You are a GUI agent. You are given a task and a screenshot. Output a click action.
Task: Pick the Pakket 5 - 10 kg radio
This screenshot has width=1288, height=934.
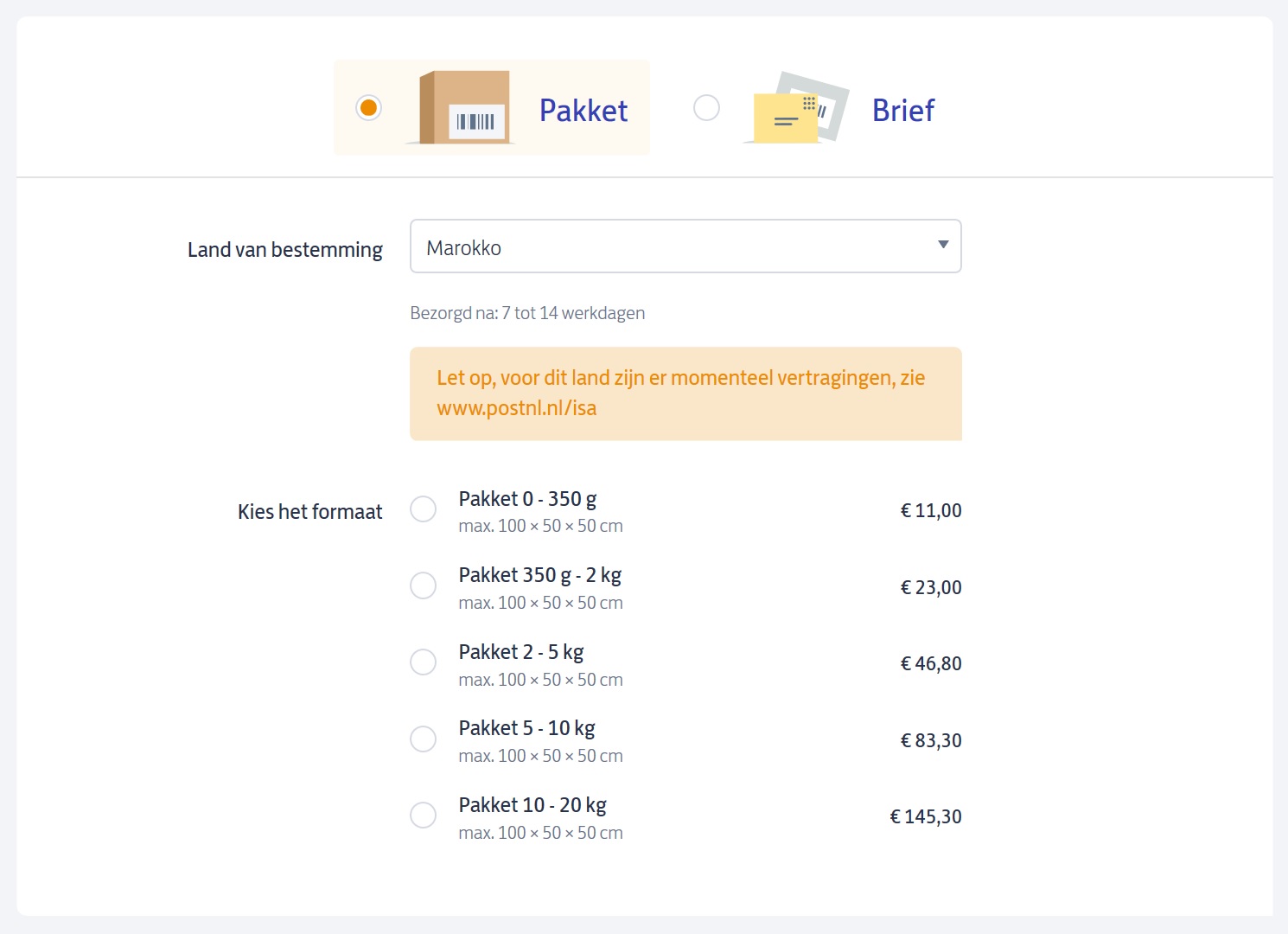point(423,739)
